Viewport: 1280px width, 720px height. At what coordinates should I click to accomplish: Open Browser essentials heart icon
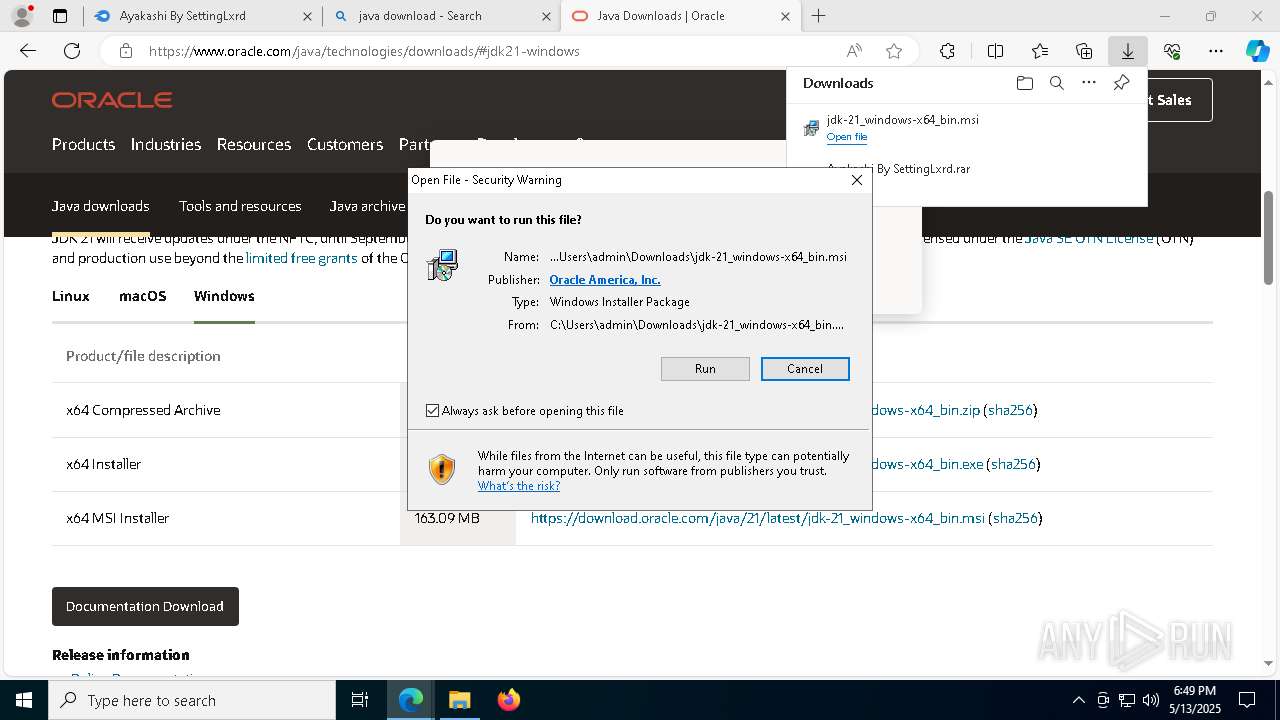[1172, 51]
